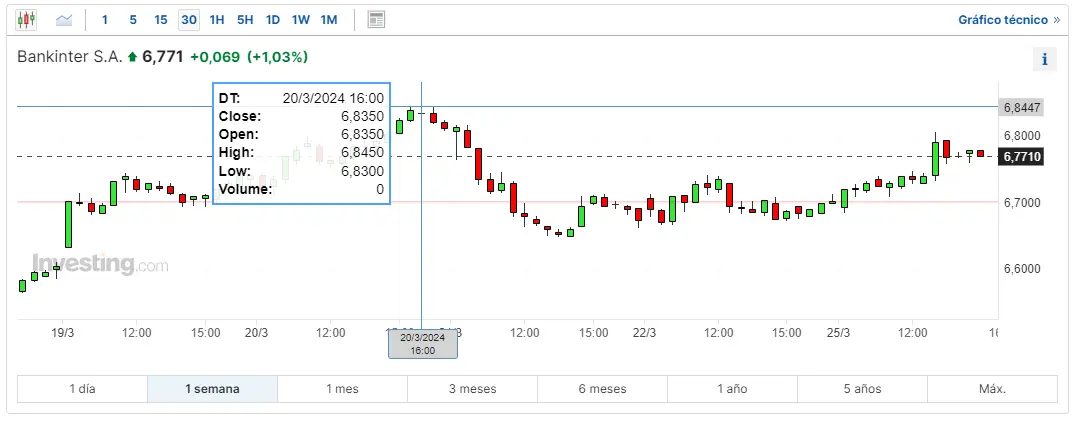Set the 1-minute interval
The height and width of the screenshot is (421, 1076).
105,19
